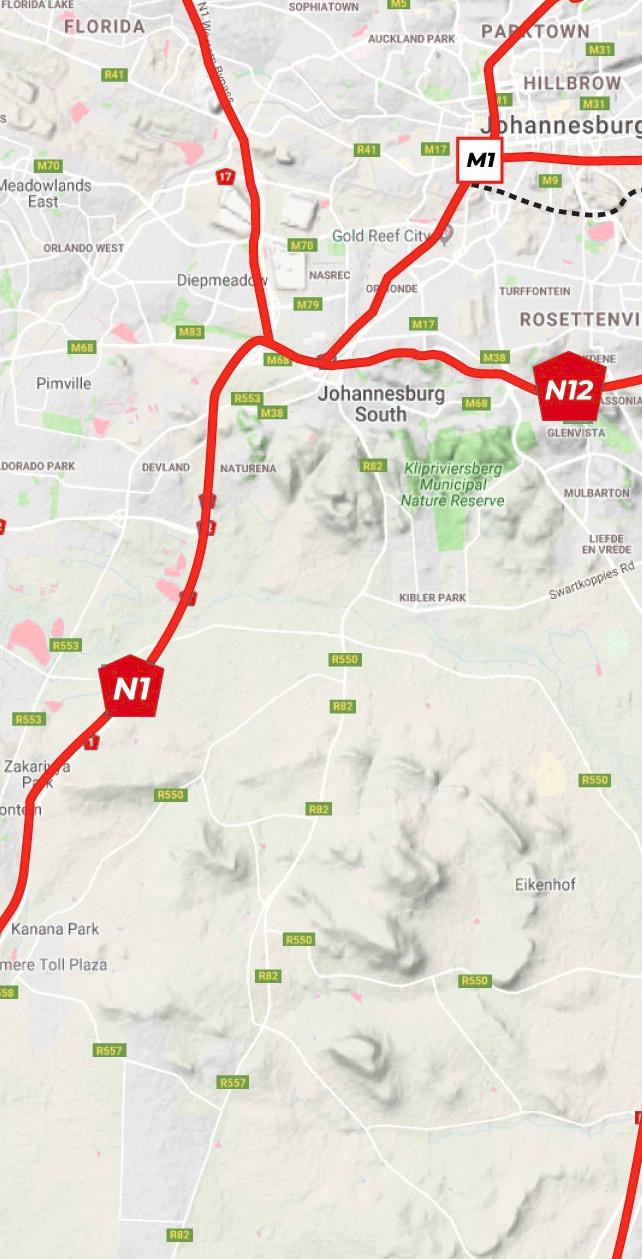Click the red N1 highway shield

tap(131, 687)
